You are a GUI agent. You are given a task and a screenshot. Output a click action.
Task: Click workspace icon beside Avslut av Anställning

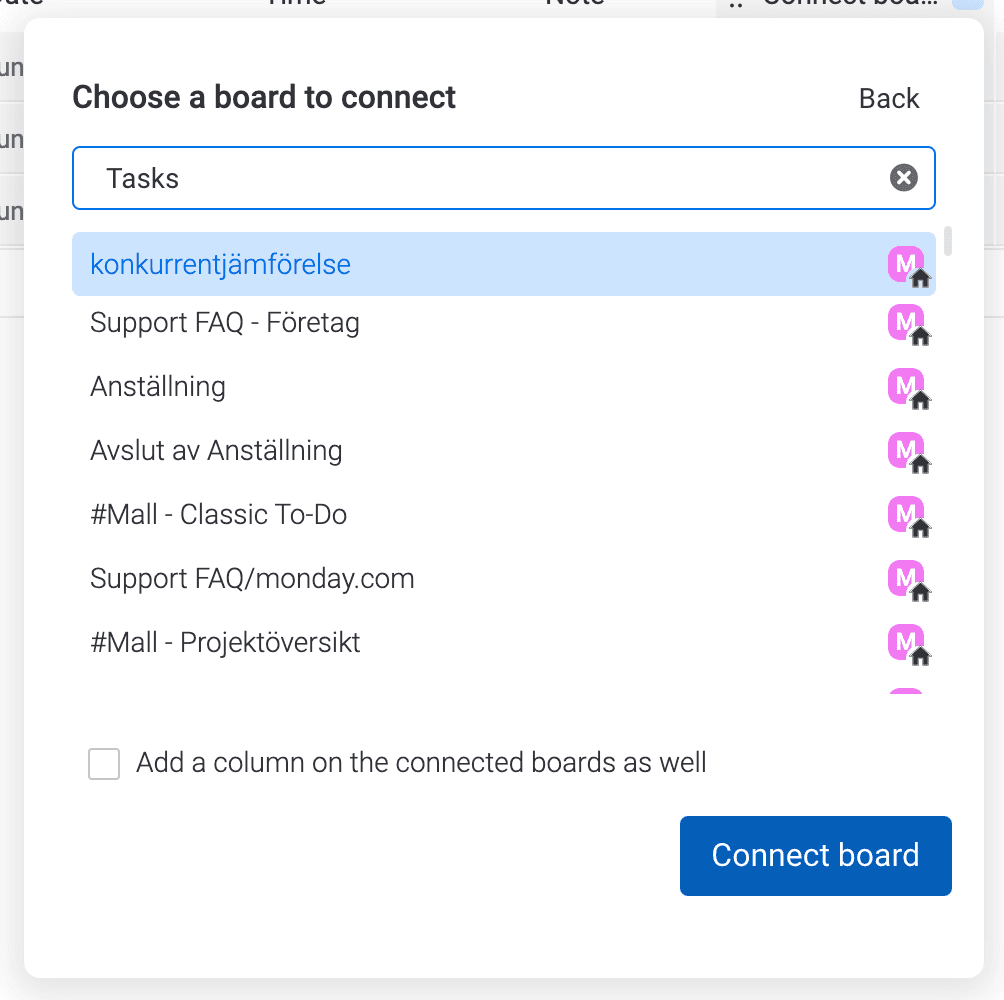coord(909,453)
